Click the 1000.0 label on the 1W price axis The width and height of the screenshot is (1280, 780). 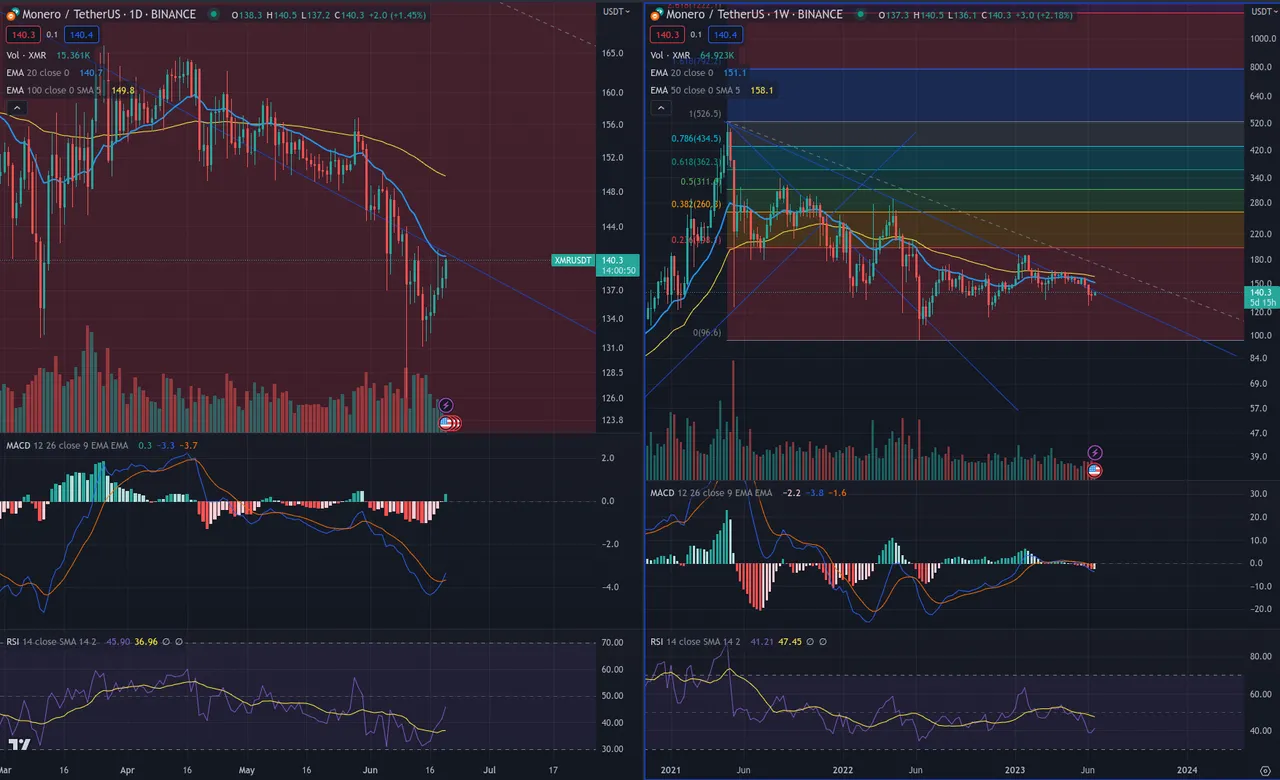pyautogui.click(x=1261, y=39)
